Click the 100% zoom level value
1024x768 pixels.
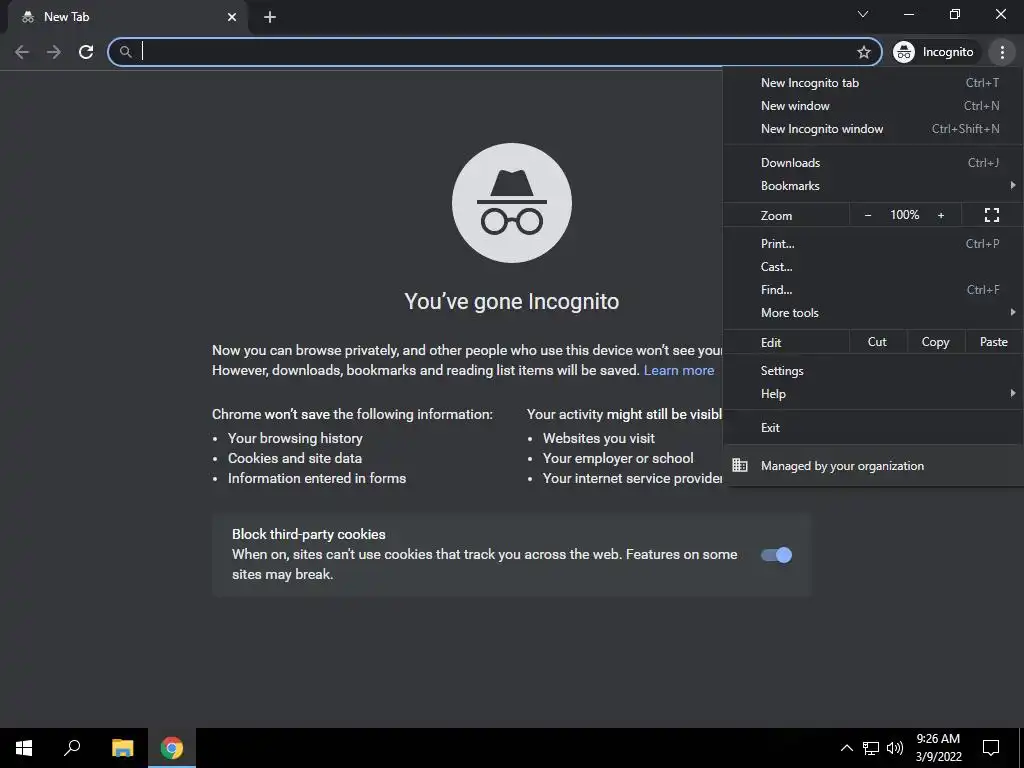(904, 215)
